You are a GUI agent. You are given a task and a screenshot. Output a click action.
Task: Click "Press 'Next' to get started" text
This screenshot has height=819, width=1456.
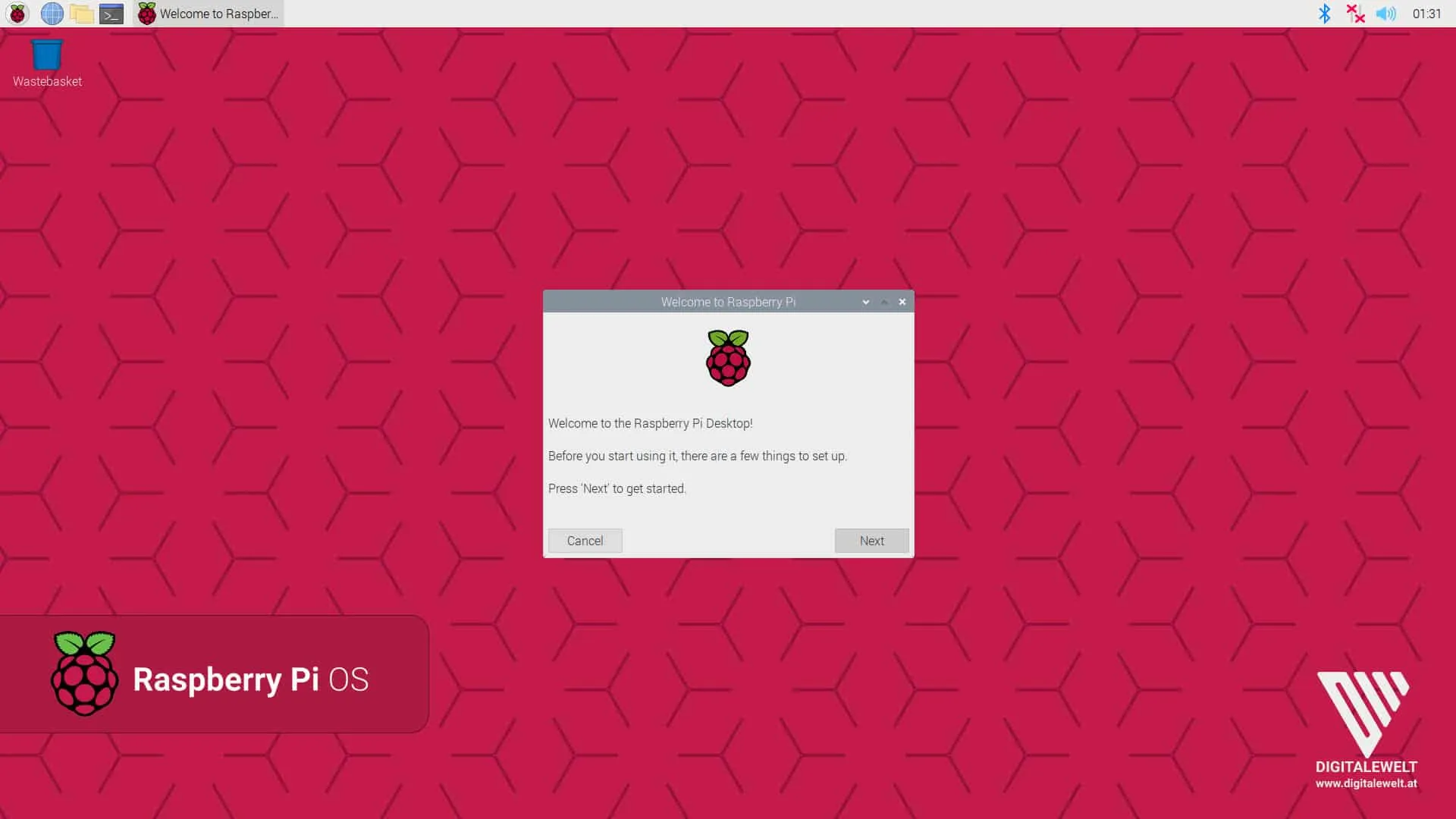tap(617, 488)
